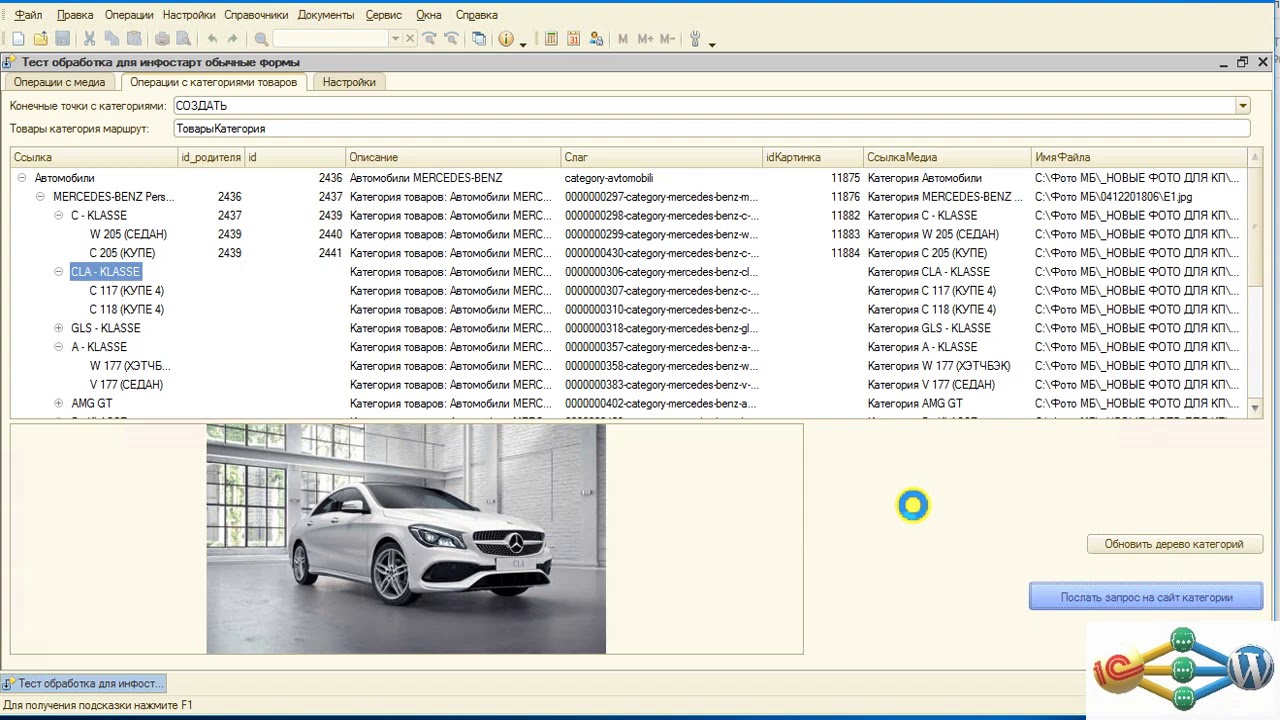The image size is (1280, 720).
Task: Open the Конечные точки с категориями dropdown
Action: point(1243,106)
